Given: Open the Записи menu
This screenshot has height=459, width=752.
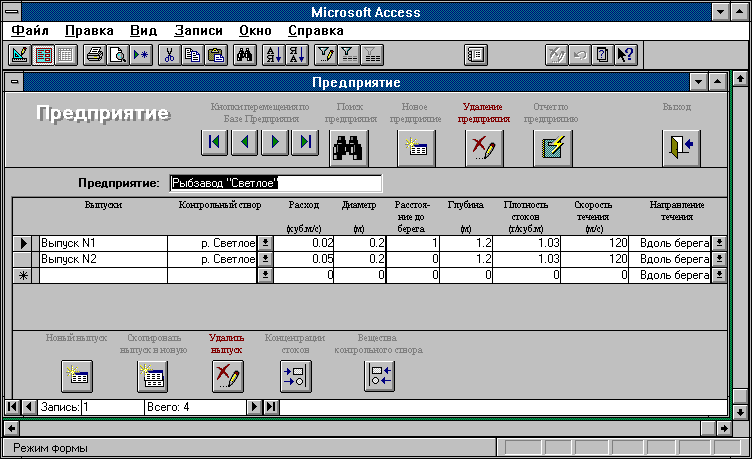Looking at the screenshot, I should click(x=197, y=30).
